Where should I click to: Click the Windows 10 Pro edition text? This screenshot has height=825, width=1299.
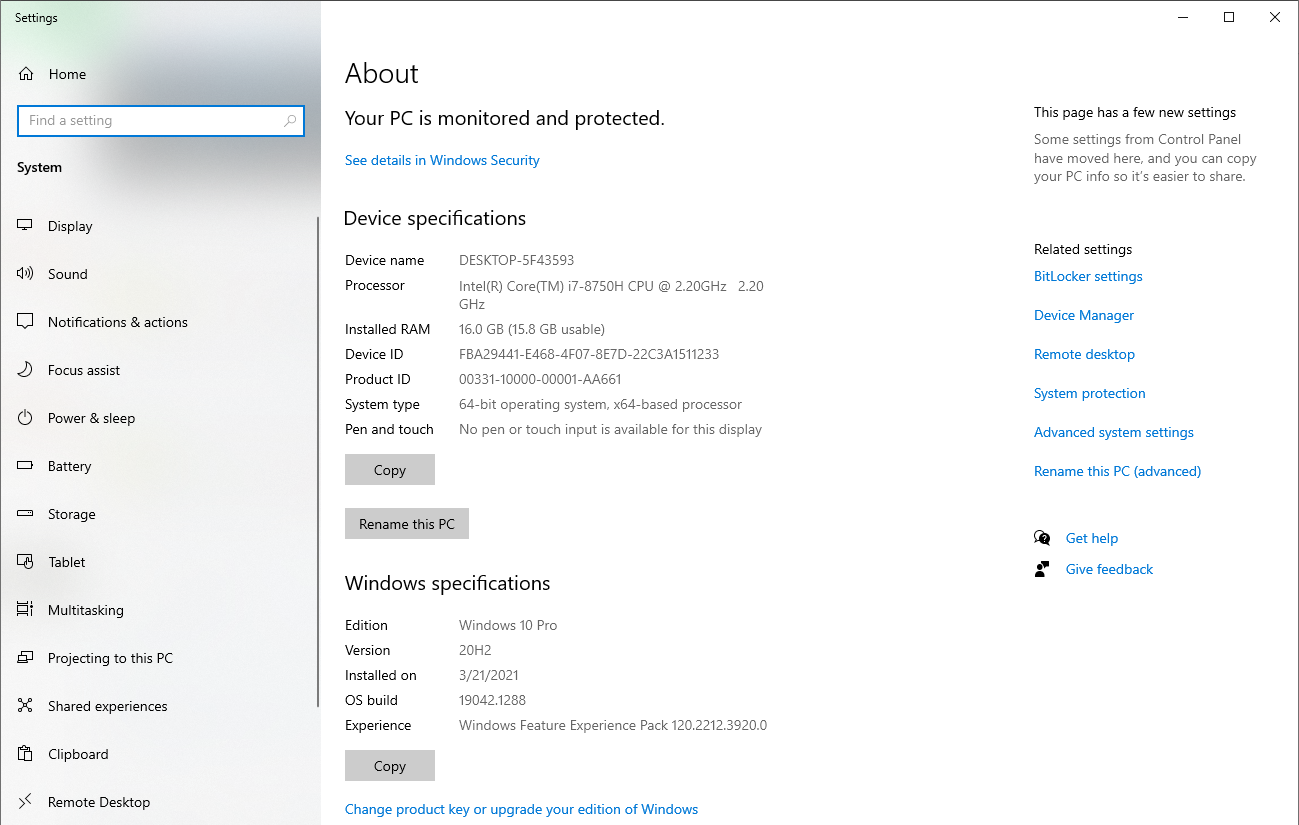[508, 625]
